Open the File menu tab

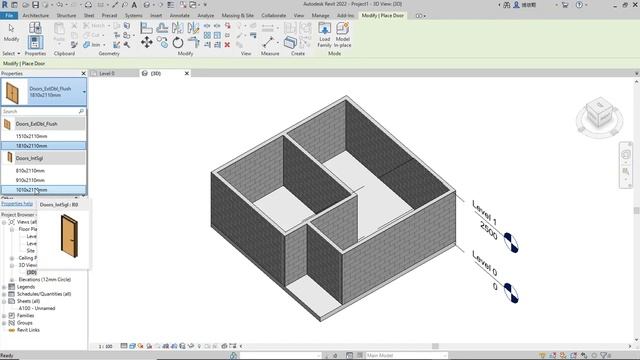click(x=9, y=16)
